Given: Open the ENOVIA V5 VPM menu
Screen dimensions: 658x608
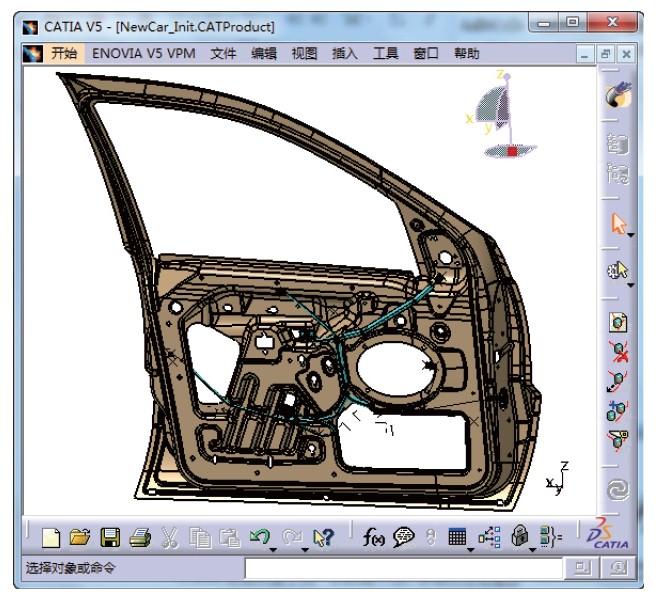Looking at the screenshot, I should click(x=145, y=54).
